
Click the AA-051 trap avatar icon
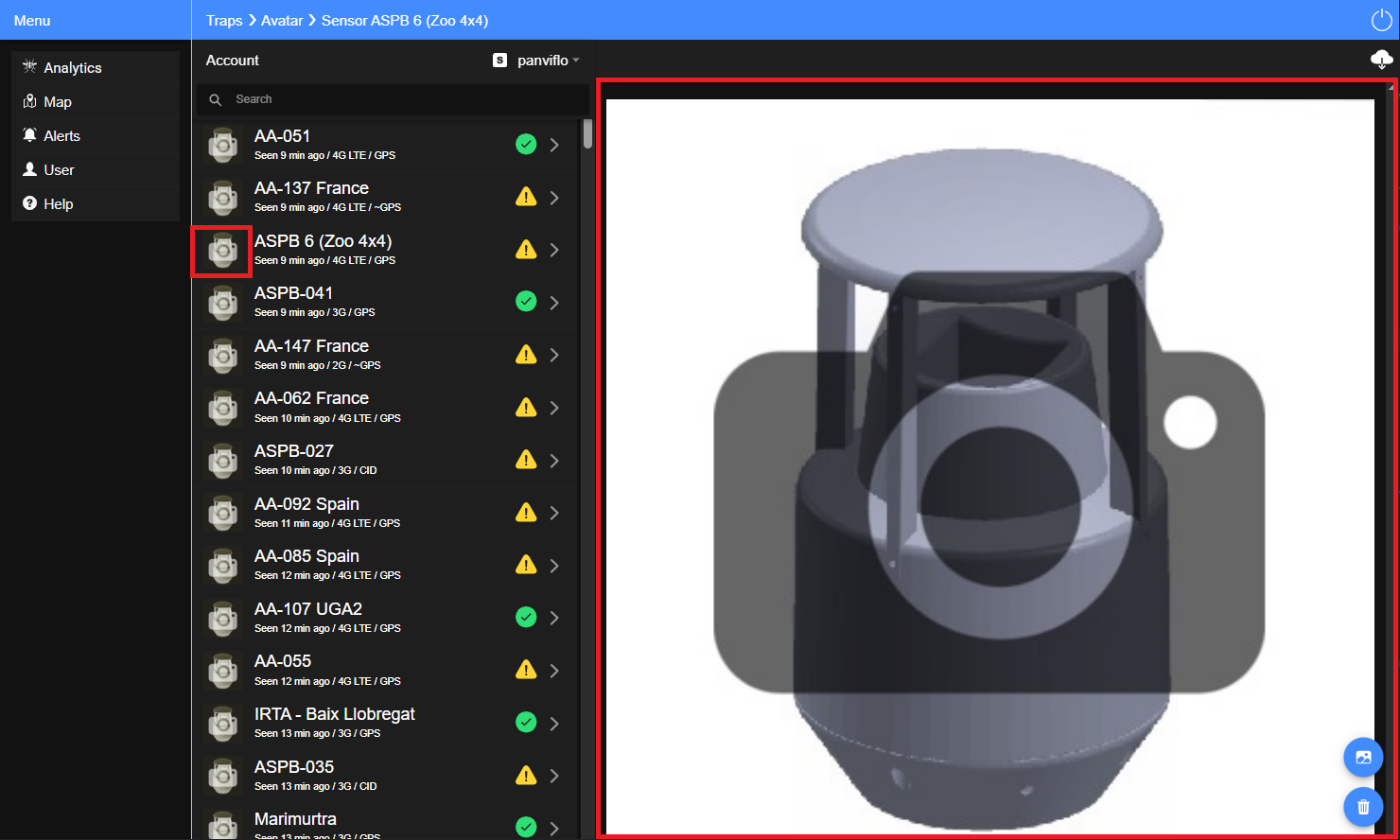click(223, 145)
